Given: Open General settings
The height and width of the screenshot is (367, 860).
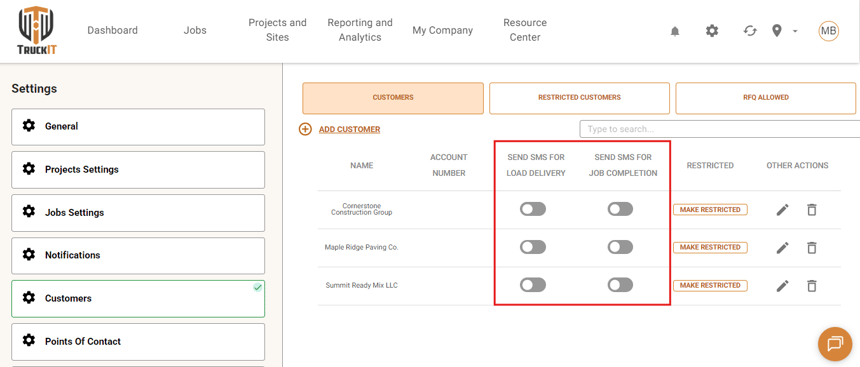Looking at the screenshot, I should (138, 127).
